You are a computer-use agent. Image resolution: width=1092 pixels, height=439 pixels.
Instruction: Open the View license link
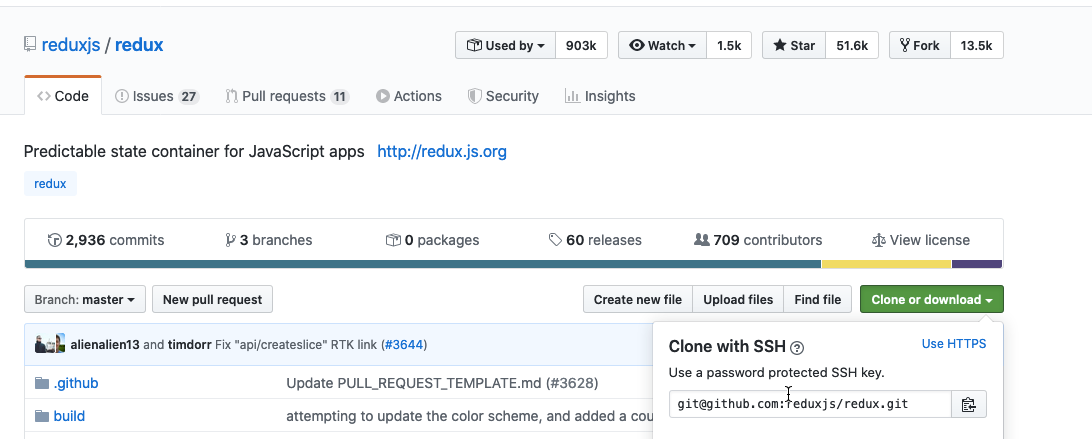921,240
